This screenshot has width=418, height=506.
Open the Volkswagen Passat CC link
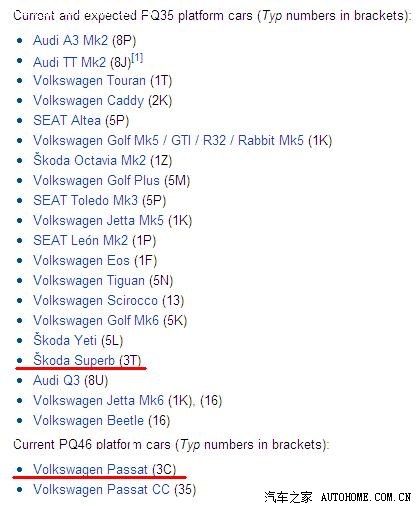click(x=101, y=490)
